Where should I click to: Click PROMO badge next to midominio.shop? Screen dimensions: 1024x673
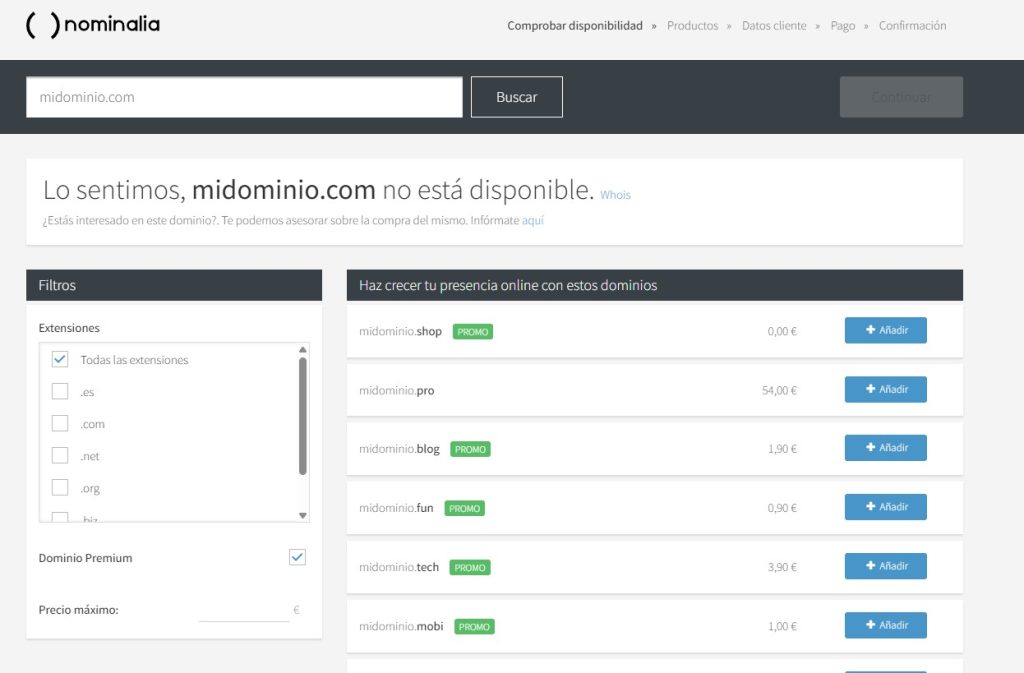tap(473, 331)
